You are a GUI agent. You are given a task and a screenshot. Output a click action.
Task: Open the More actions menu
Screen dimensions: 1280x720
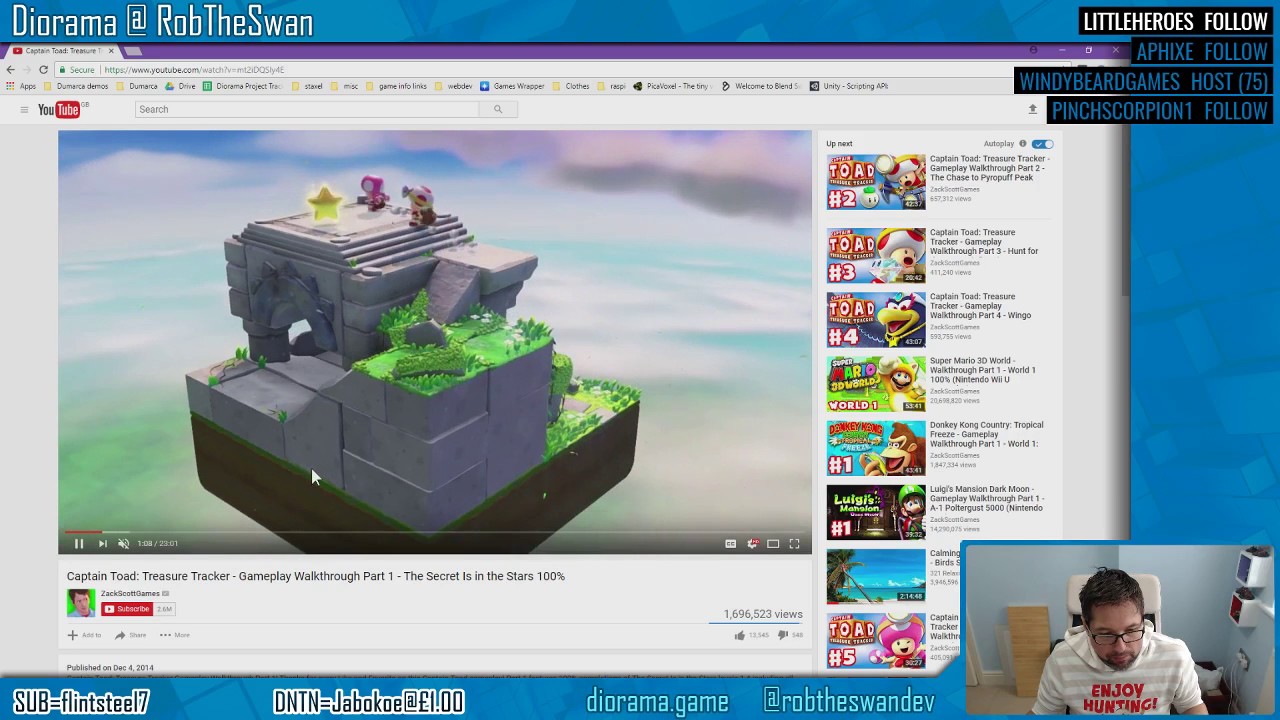[x=174, y=635]
